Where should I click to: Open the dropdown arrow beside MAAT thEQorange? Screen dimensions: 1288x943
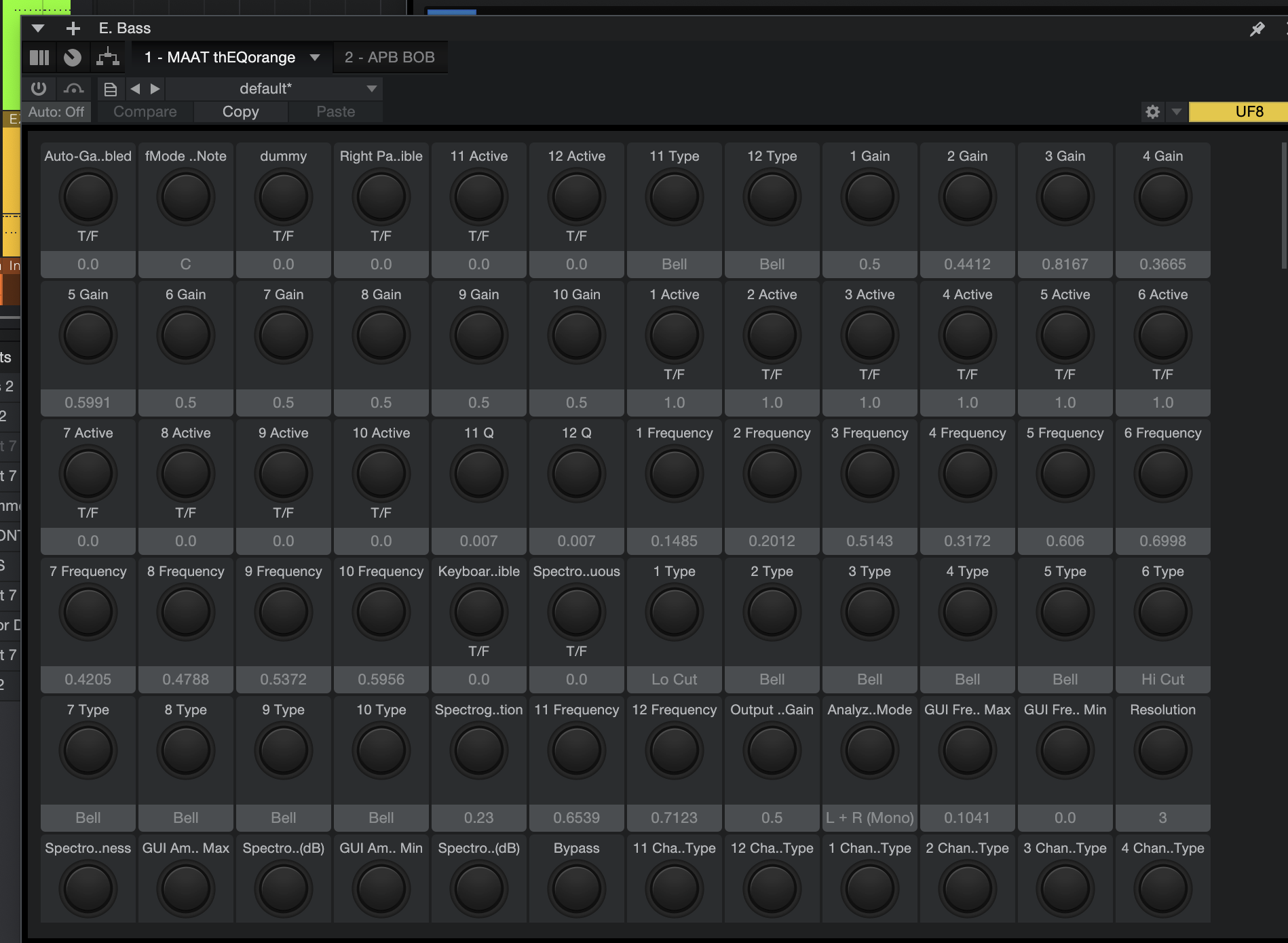point(315,58)
